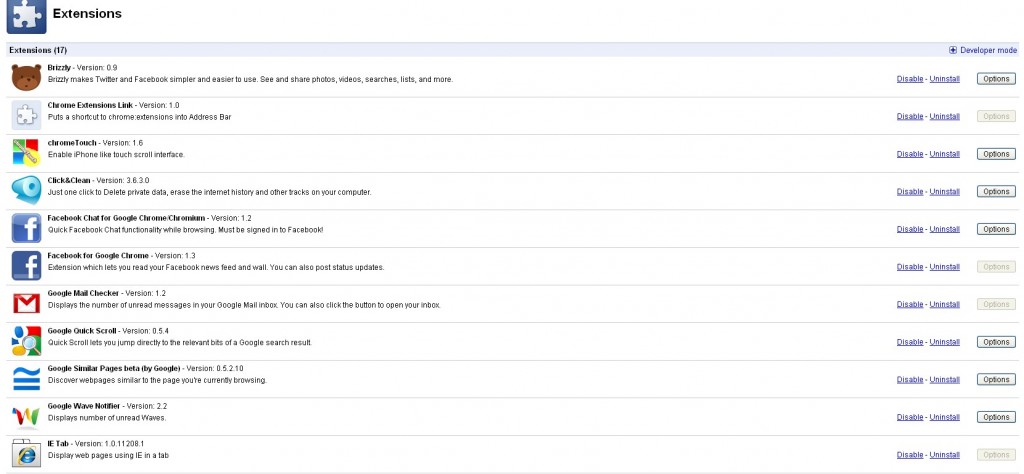Disable the Google Wave Notifier extension
Image resolution: width=1024 pixels, height=474 pixels.
click(x=910, y=417)
